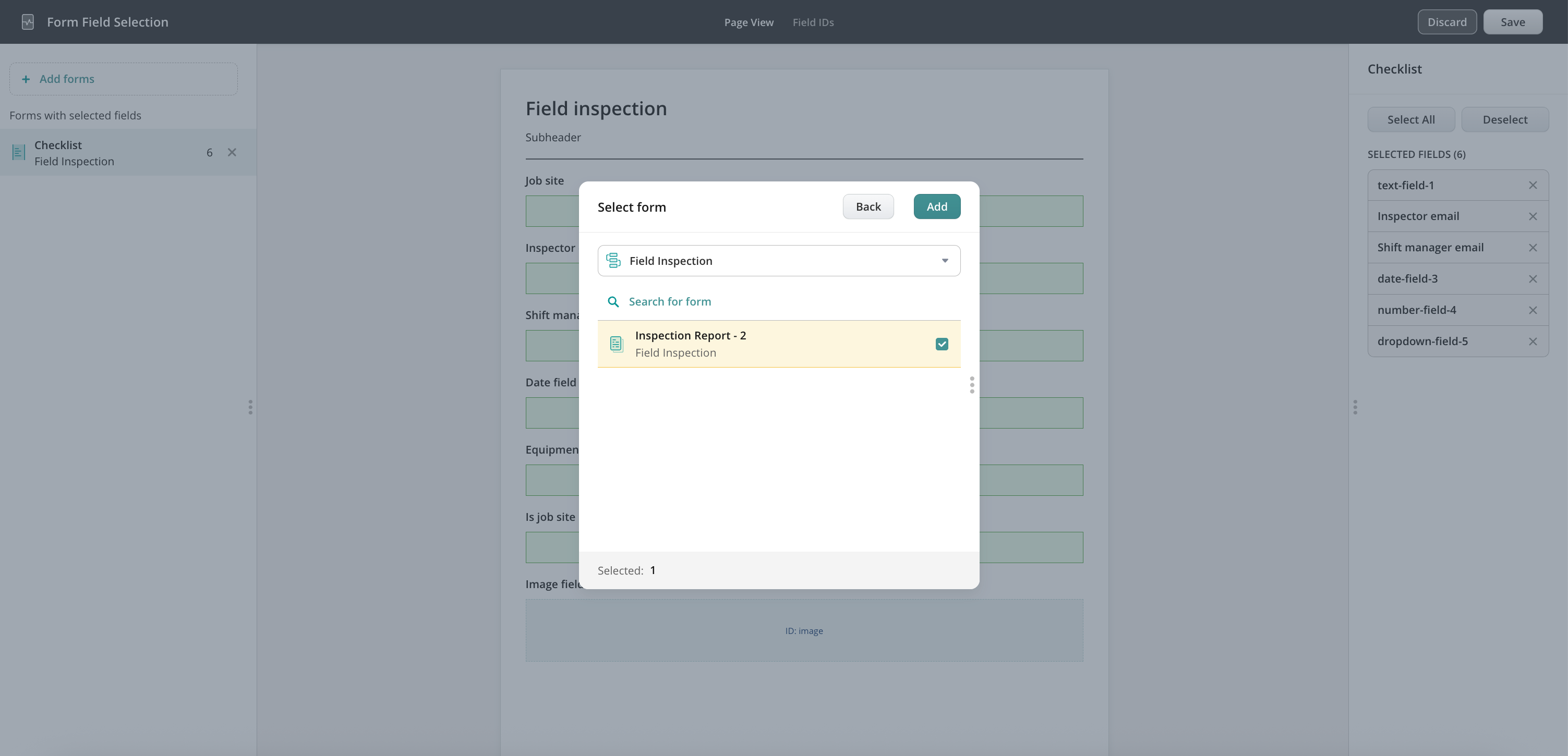Viewport: 1568px width, 756px height.
Task: Click the search magnifier icon in dialog
Action: tap(613, 302)
